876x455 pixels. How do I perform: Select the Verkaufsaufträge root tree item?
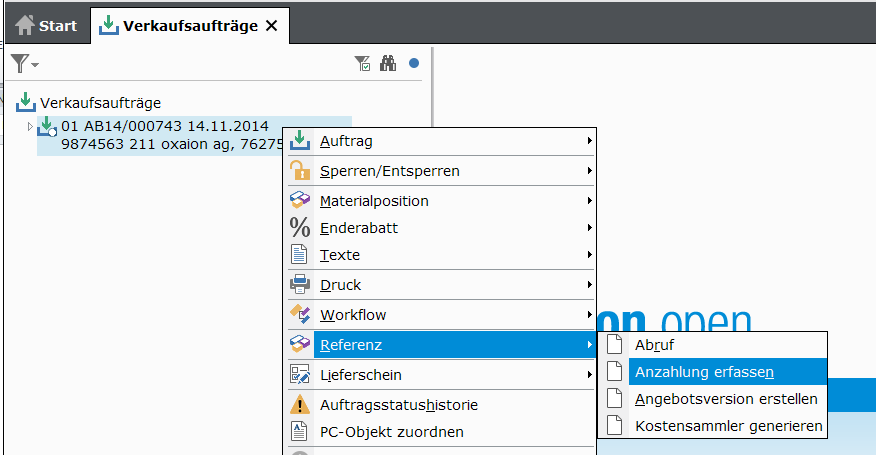tap(100, 102)
